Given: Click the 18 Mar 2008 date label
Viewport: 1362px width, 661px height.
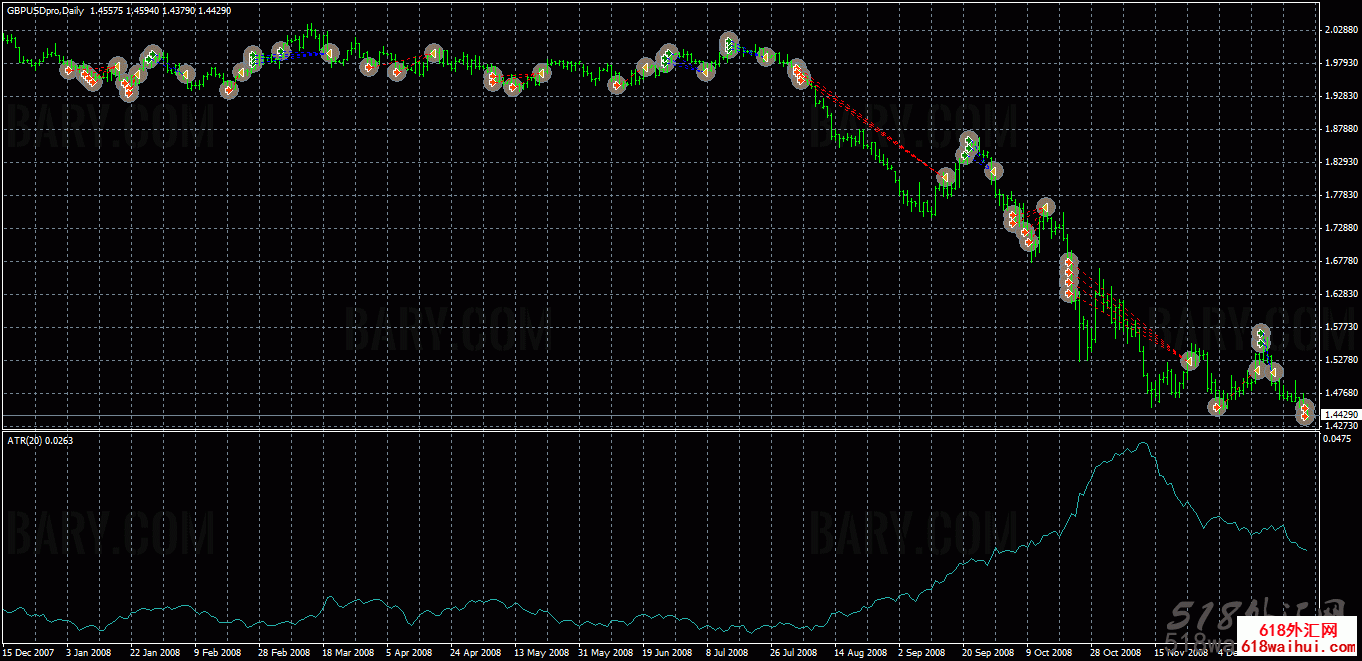Looking at the screenshot, I should [x=347, y=652].
